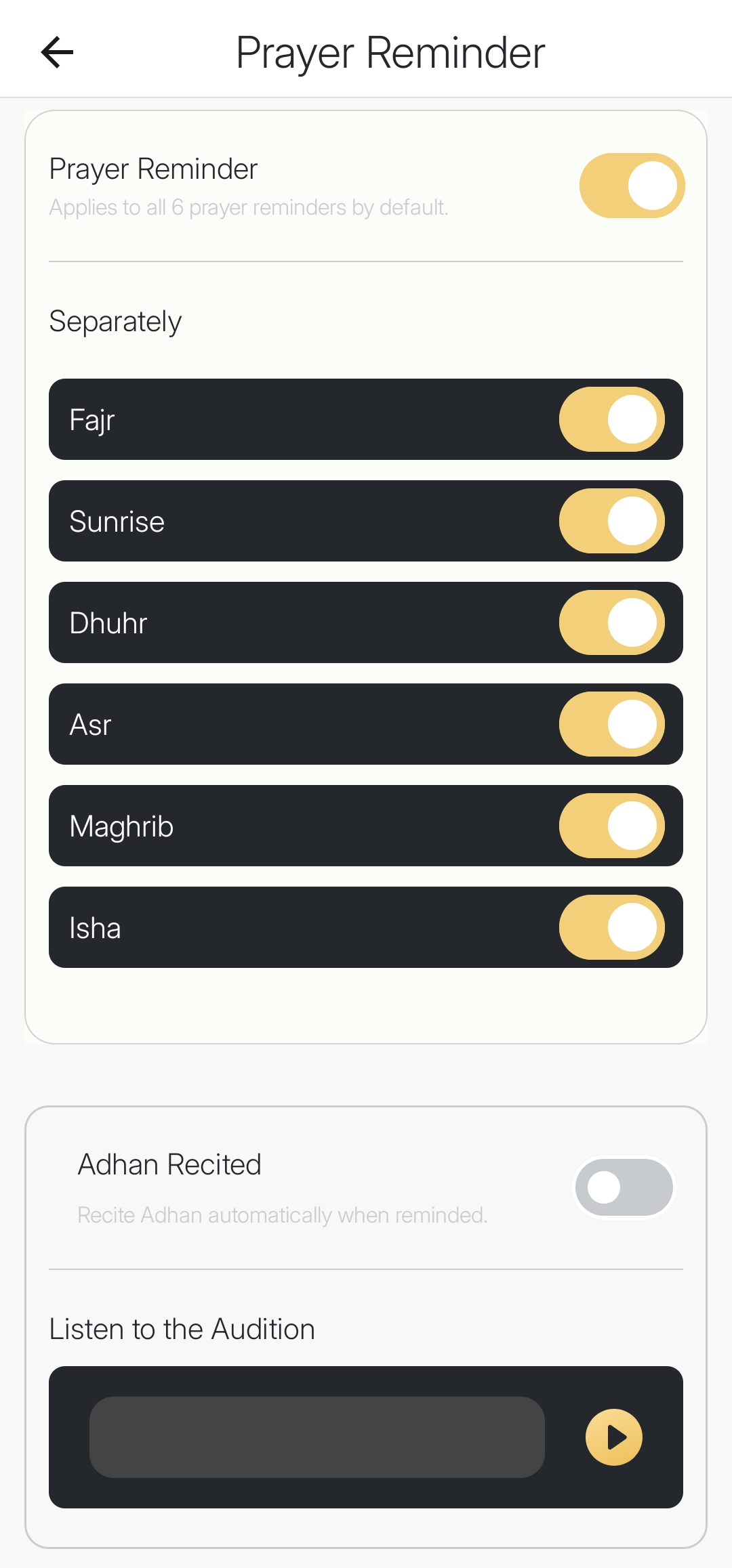
Task: Tap the Maghrib row label
Action: tap(121, 826)
